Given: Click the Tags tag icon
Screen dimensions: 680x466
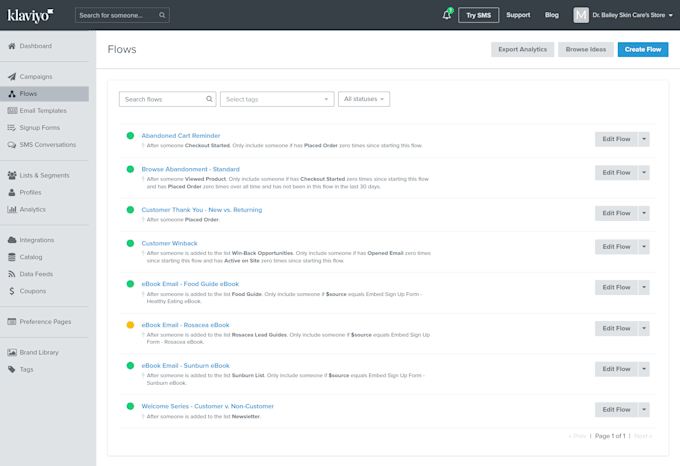Looking at the screenshot, I should (12, 369).
